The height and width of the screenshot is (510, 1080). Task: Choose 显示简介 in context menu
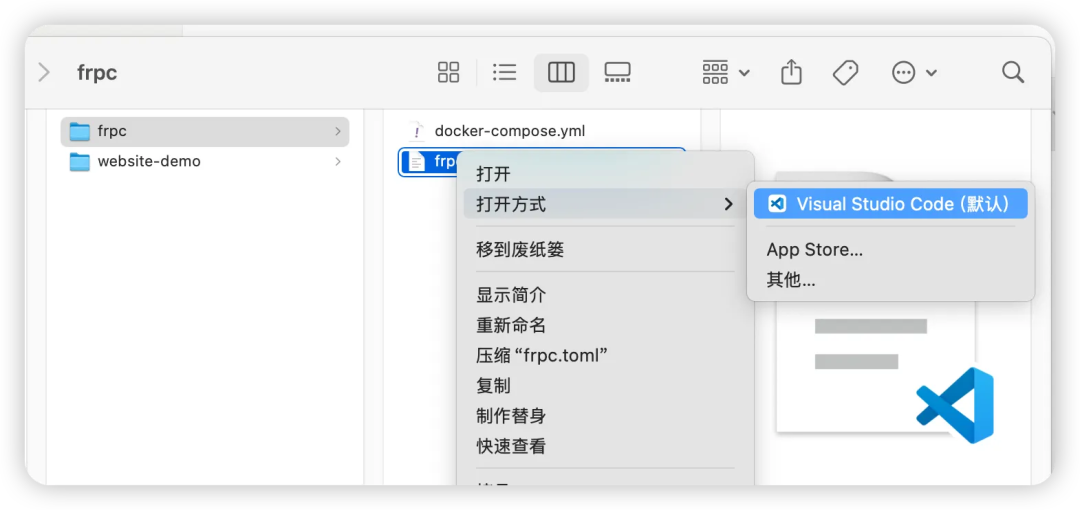605,295
